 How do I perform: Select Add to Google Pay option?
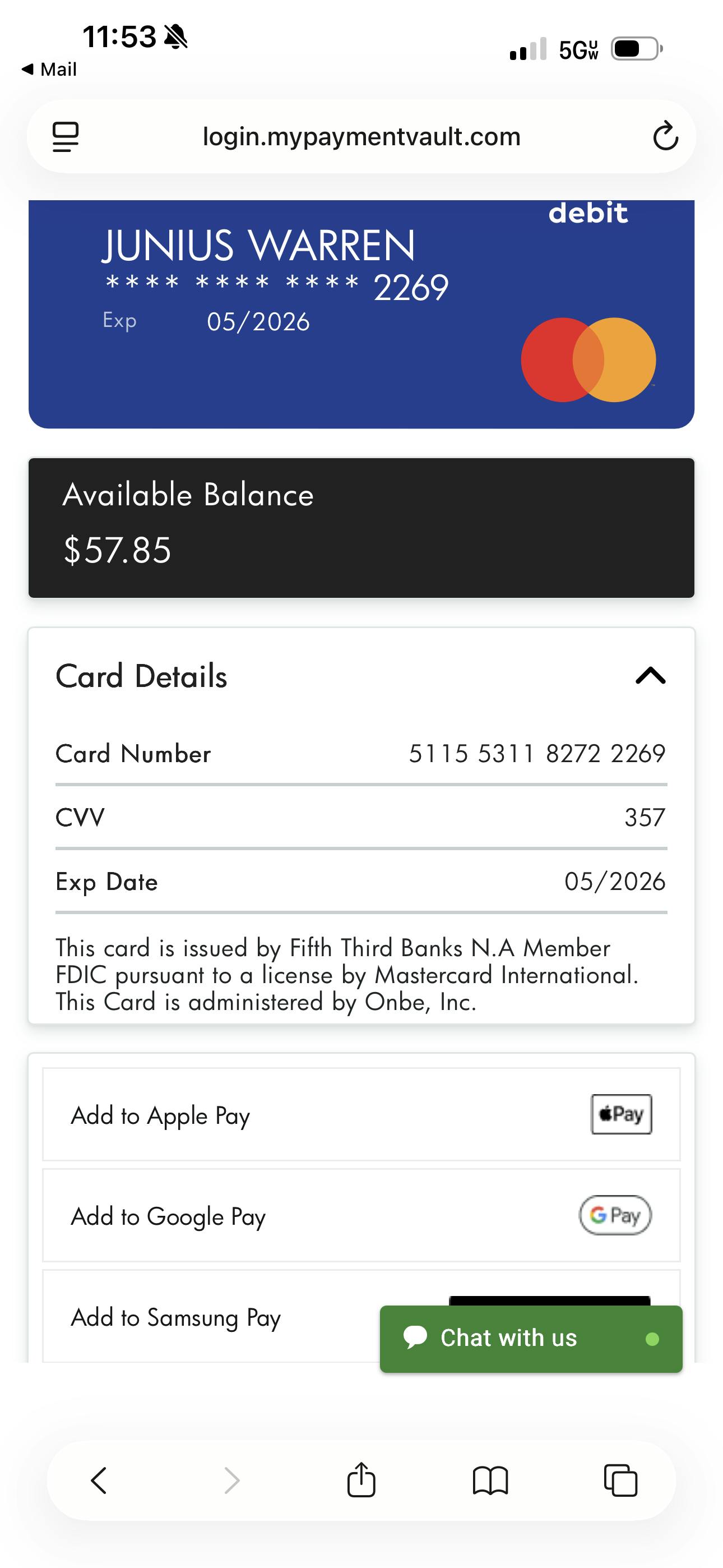click(x=169, y=1216)
